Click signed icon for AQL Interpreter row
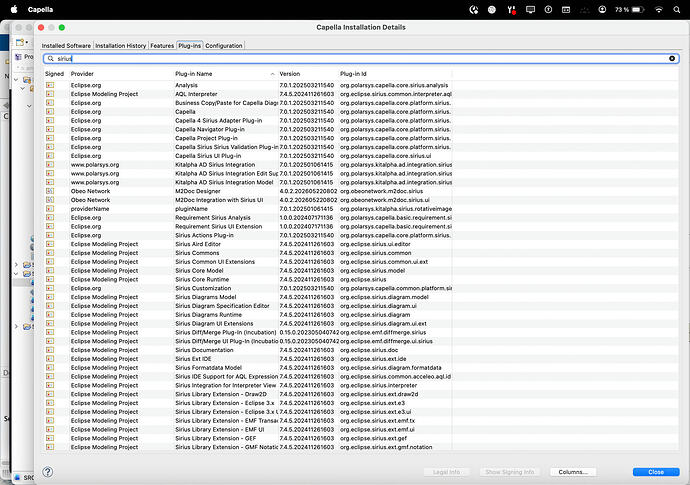This screenshot has height=485, width=690. coord(50,94)
